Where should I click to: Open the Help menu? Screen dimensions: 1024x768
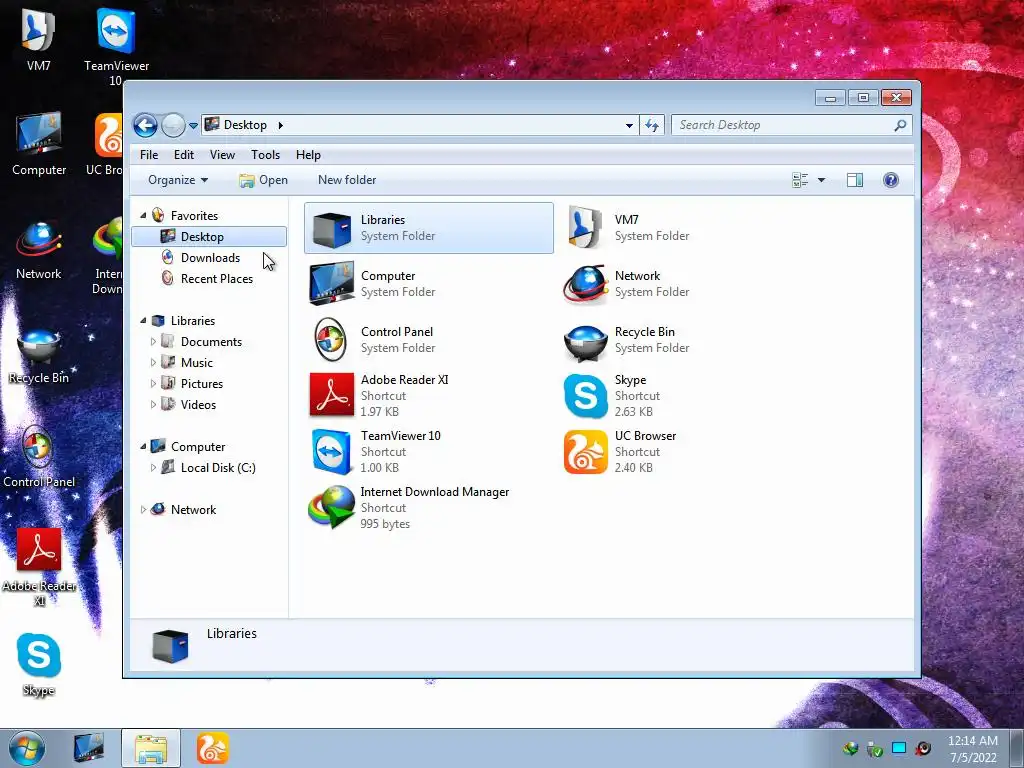(308, 155)
